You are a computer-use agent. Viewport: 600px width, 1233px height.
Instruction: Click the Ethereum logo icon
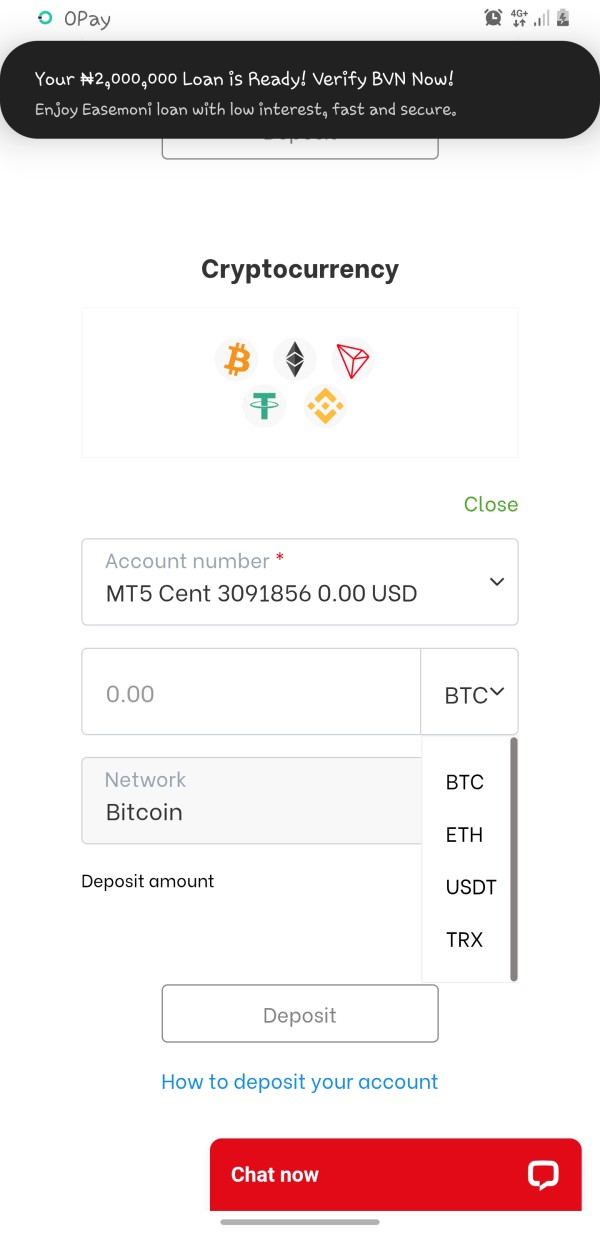(x=295, y=359)
